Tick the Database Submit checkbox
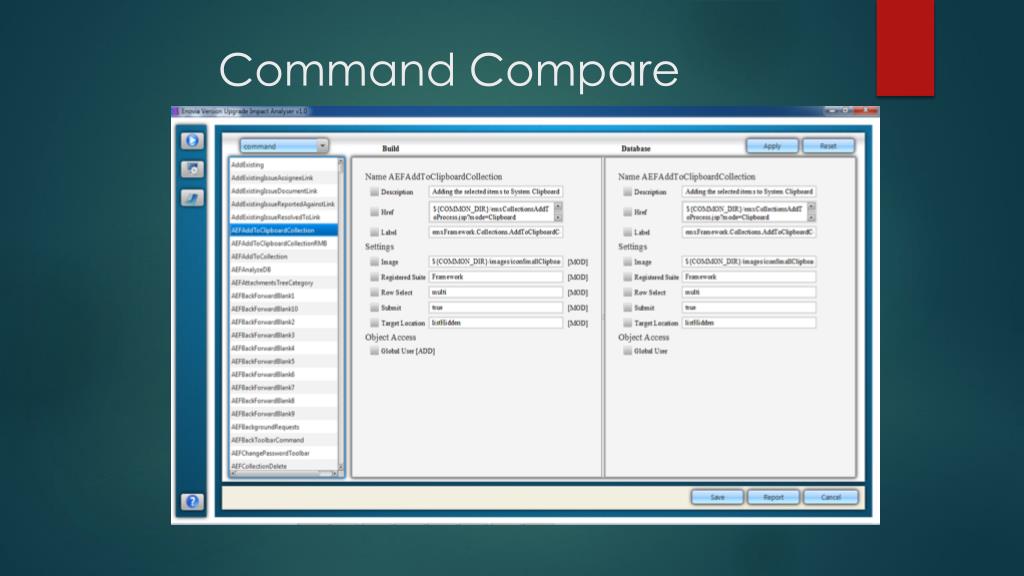The image size is (1024, 576). 628,308
